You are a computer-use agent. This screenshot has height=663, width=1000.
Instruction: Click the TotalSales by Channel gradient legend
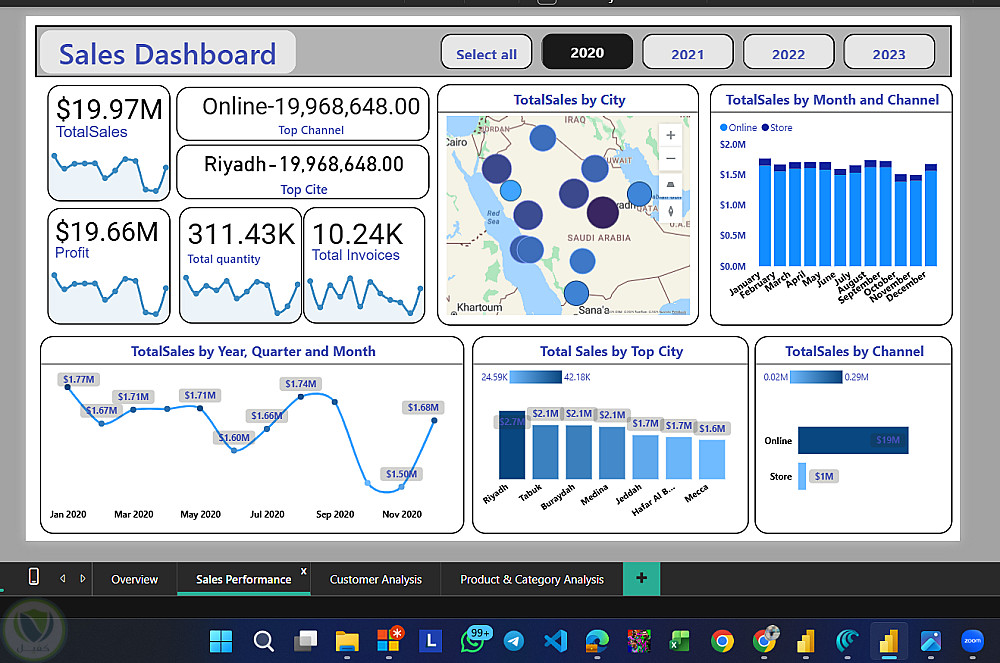[x=816, y=377]
